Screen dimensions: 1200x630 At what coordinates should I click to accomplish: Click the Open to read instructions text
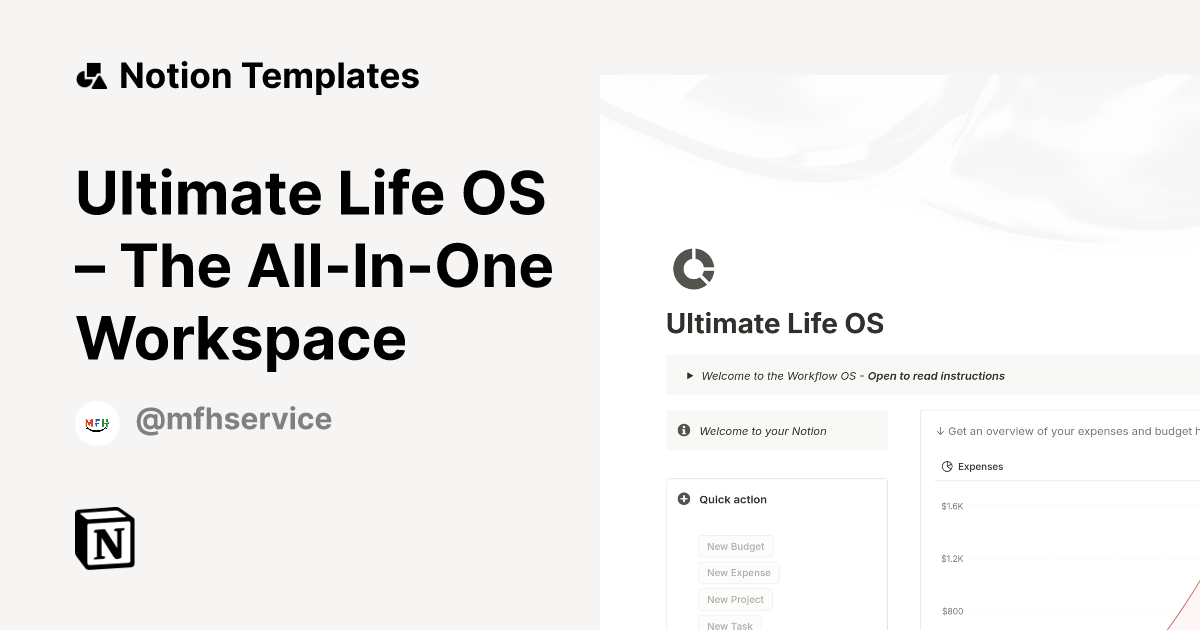point(934,375)
